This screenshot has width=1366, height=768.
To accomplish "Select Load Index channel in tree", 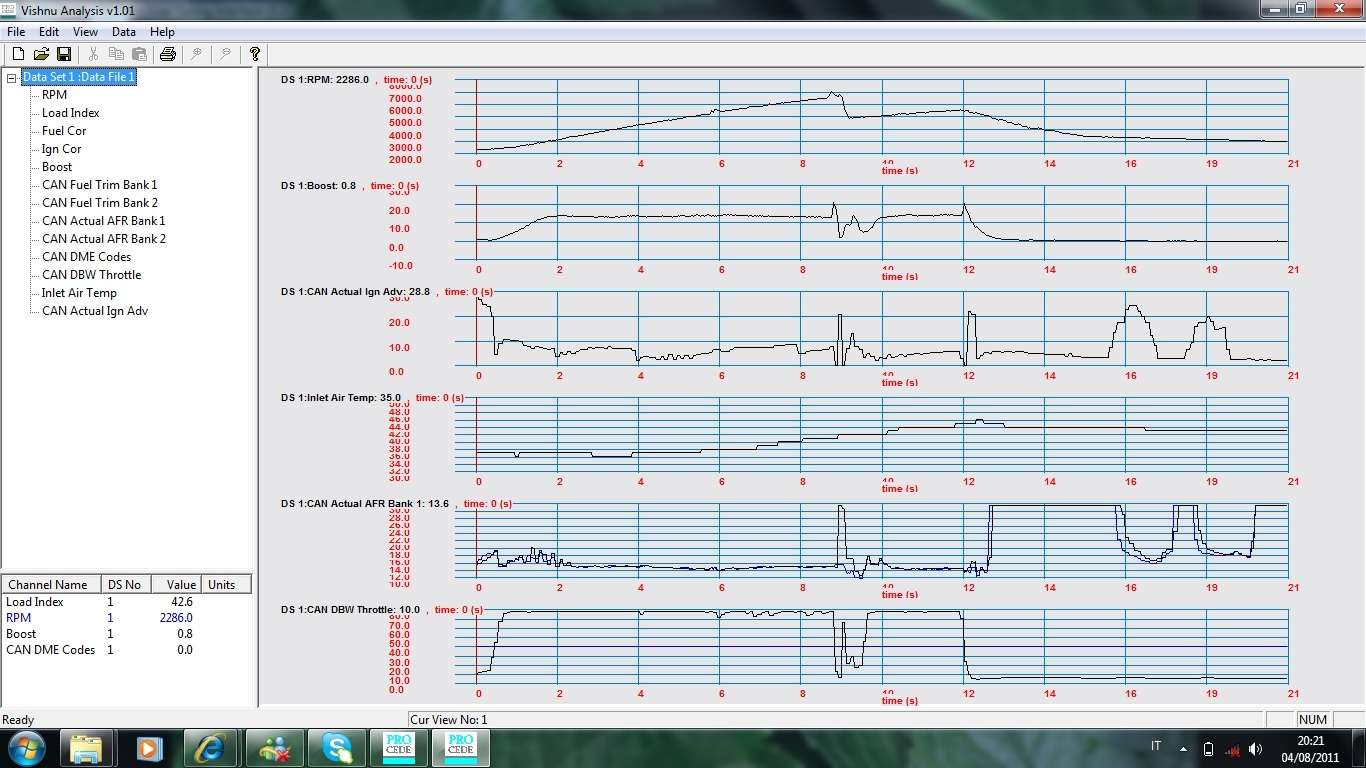I will (70, 113).
